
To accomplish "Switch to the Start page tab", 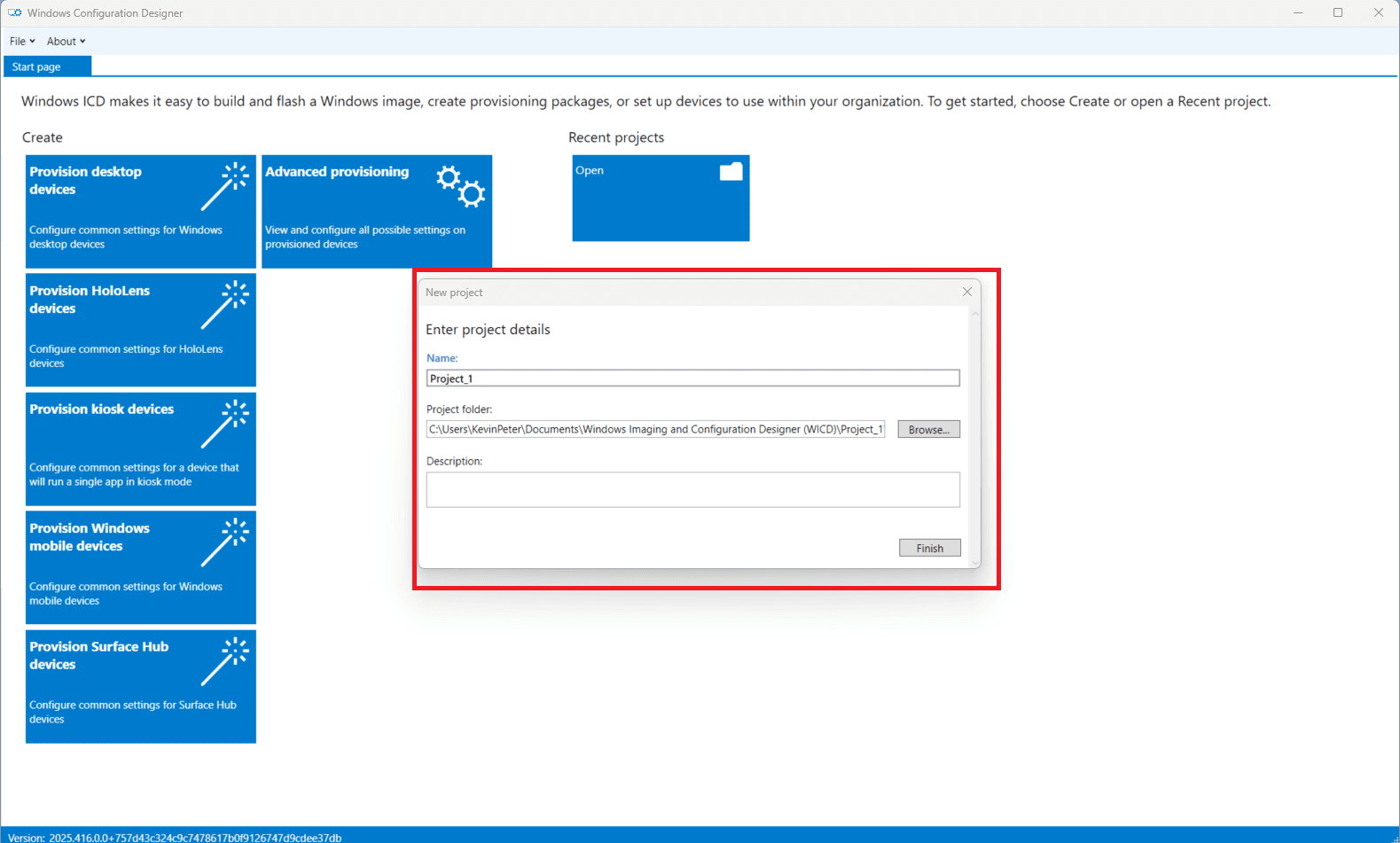I will coord(37,67).
